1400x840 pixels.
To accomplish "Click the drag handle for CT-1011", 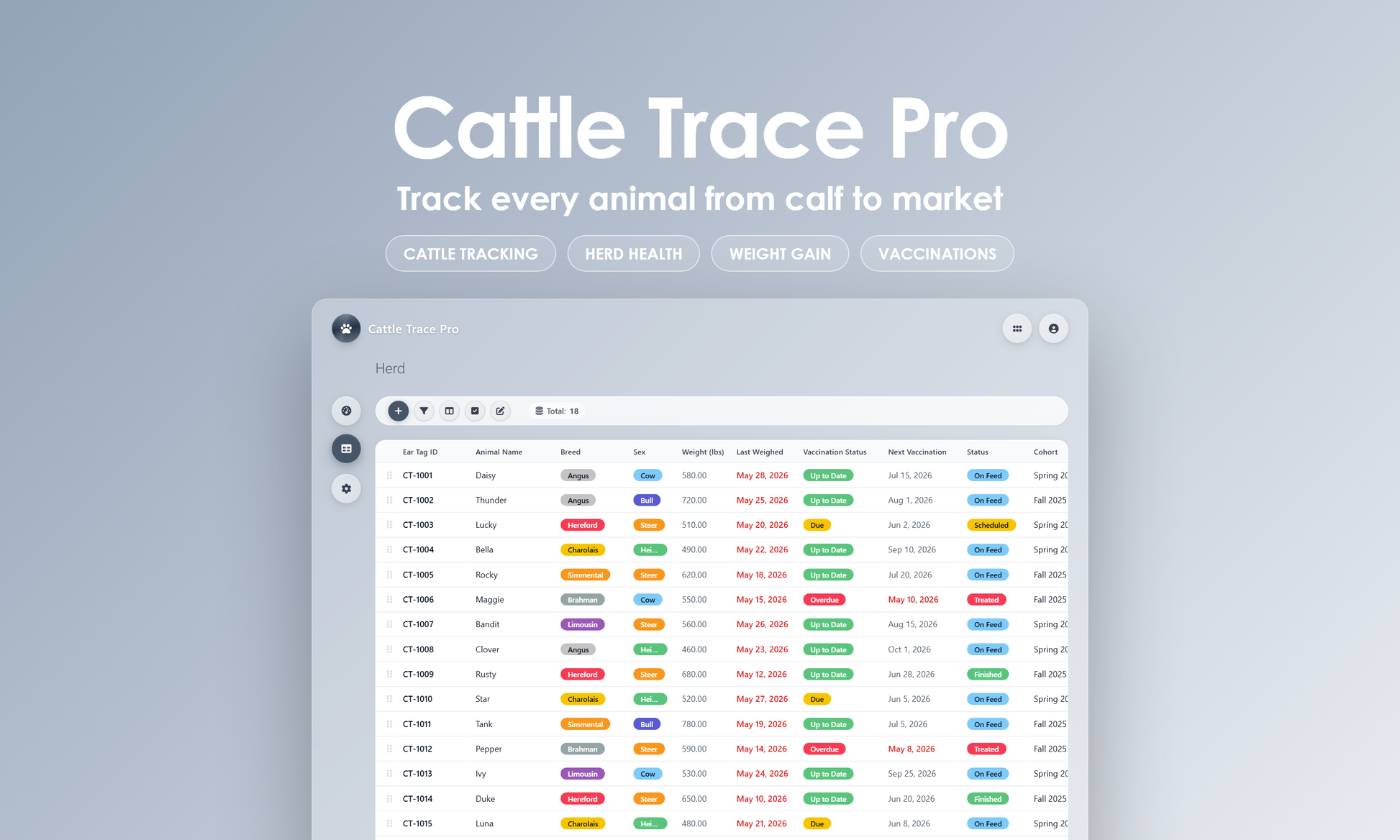I will click(x=389, y=724).
